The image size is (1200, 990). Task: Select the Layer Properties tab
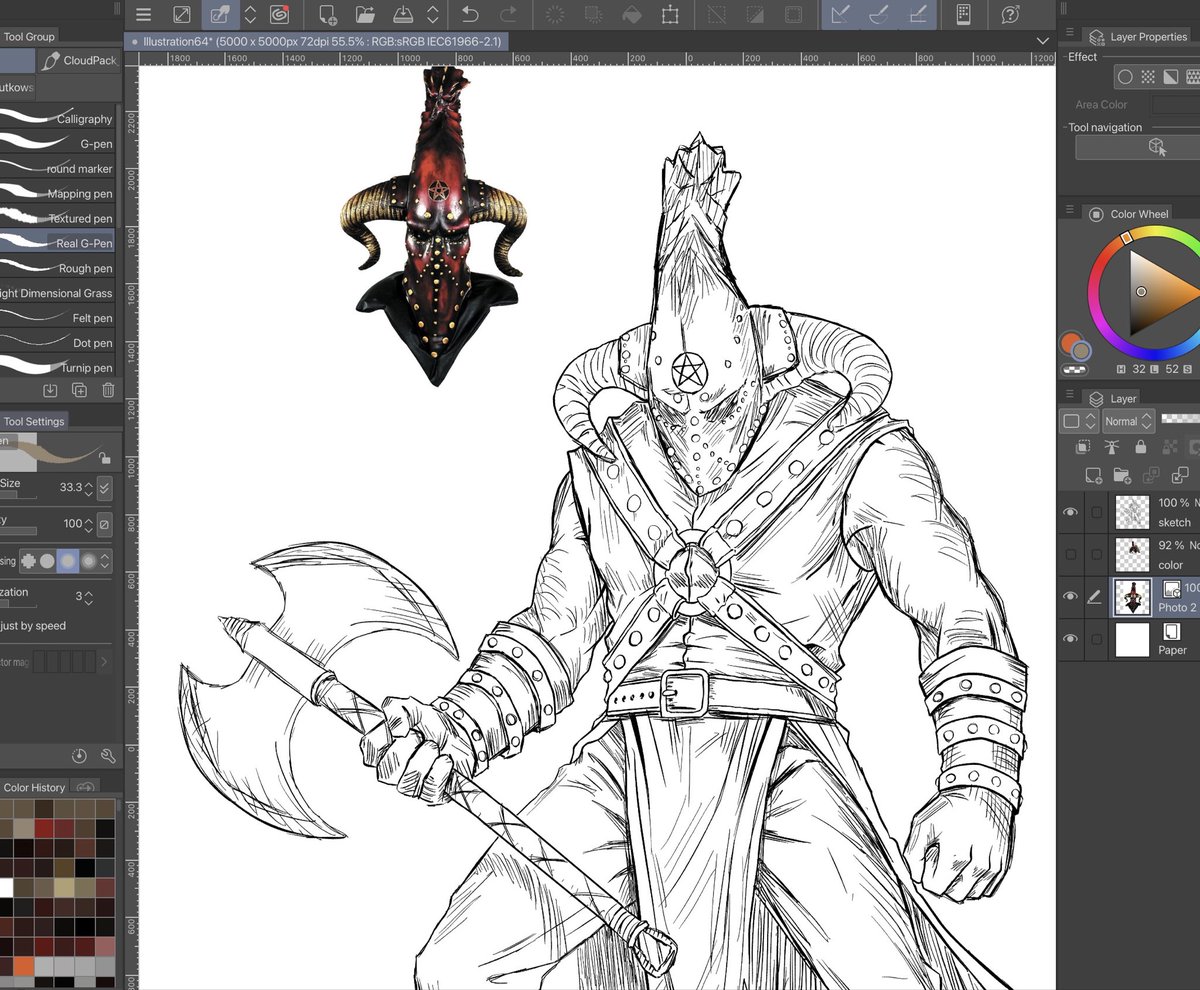pos(1137,36)
